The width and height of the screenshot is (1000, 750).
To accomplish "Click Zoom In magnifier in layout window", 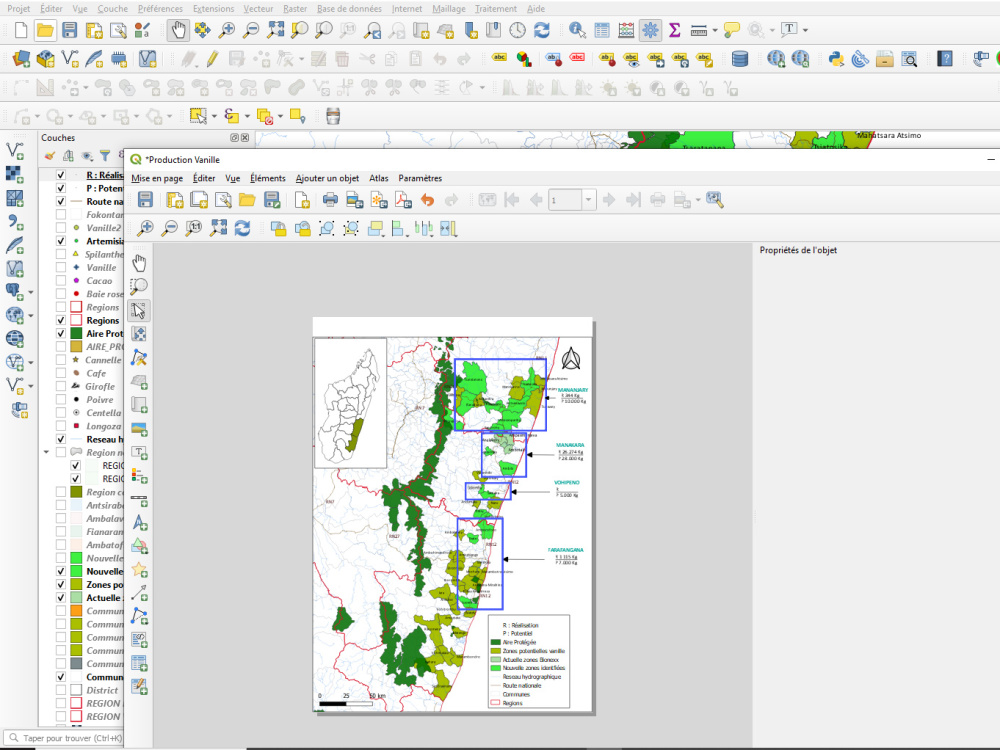I will (x=145, y=228).
